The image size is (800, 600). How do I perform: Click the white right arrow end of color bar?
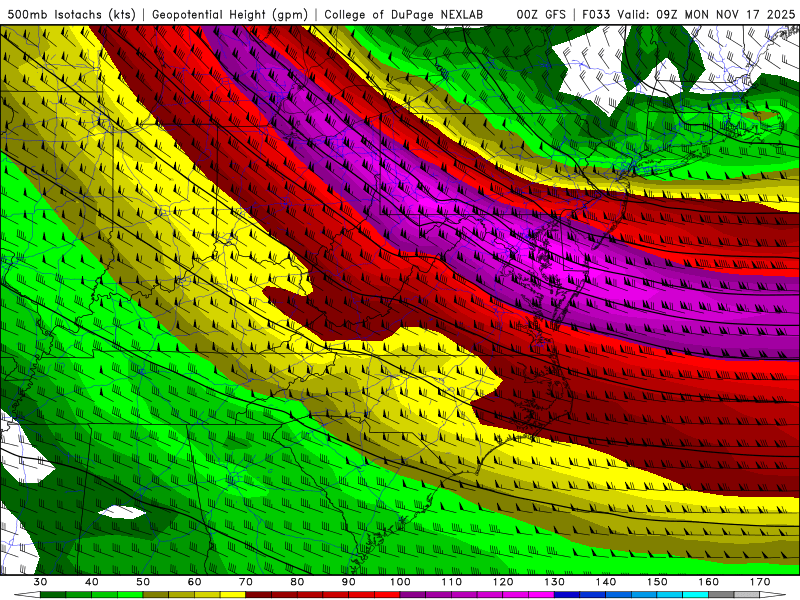(773, 595)
